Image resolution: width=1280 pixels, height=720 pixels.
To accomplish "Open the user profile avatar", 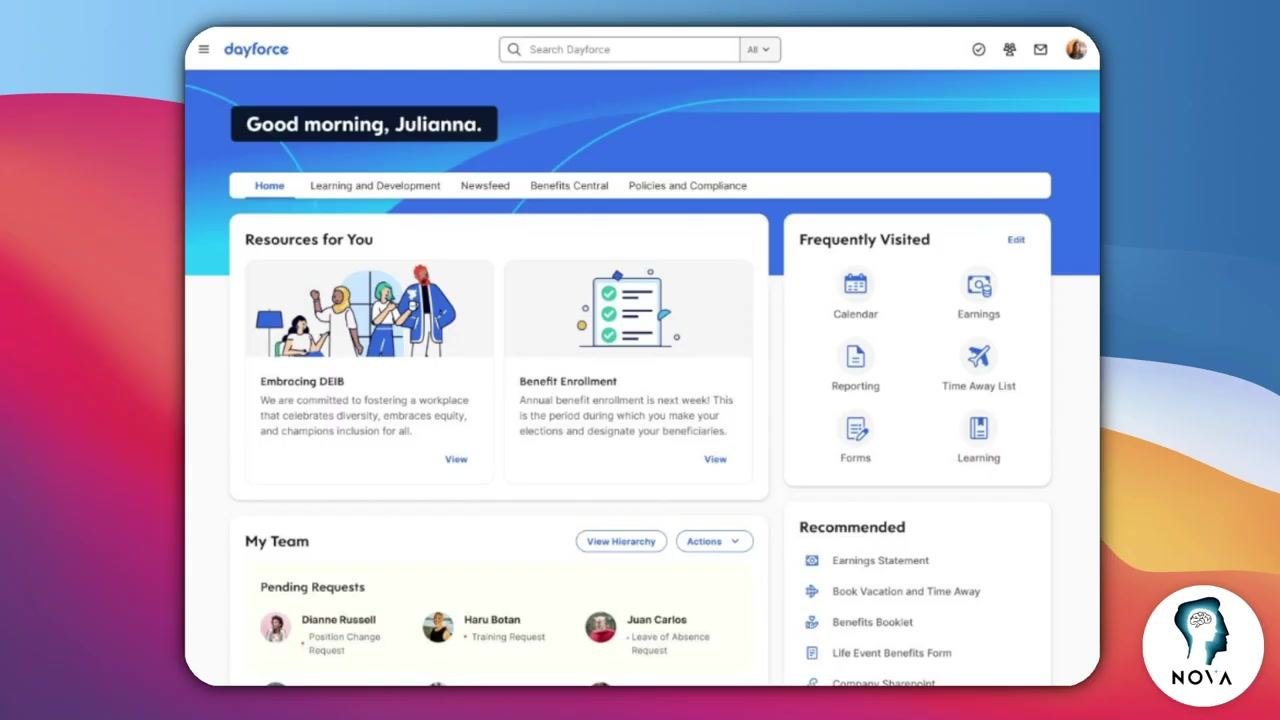I will pyautogui.click(x=1076, y=49).
